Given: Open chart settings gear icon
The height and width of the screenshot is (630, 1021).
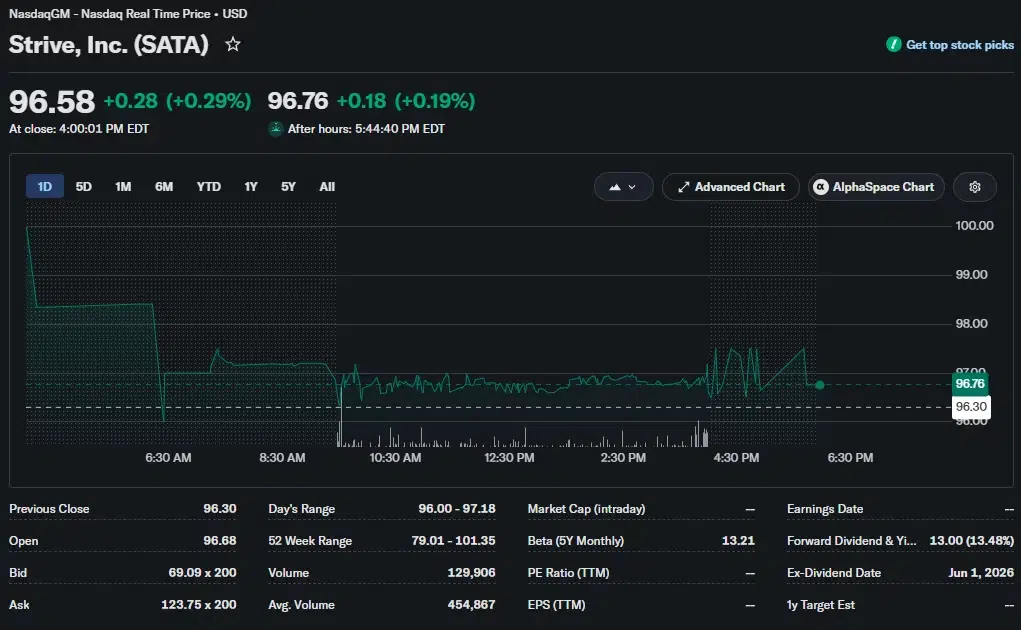Looking at the screenshot, I should pyautogui.click(x=974, y=187).
